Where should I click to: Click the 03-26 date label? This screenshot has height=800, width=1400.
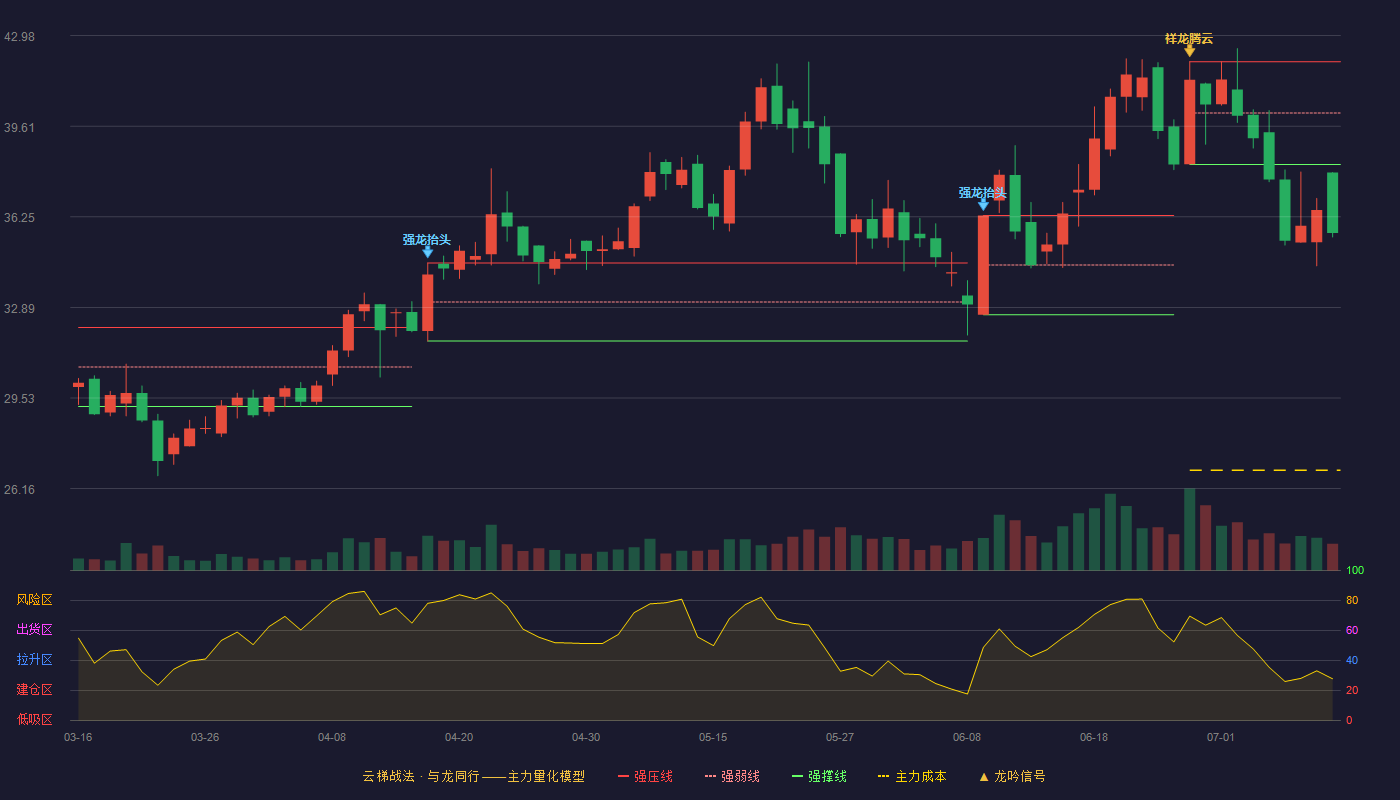tap(205, 737)
